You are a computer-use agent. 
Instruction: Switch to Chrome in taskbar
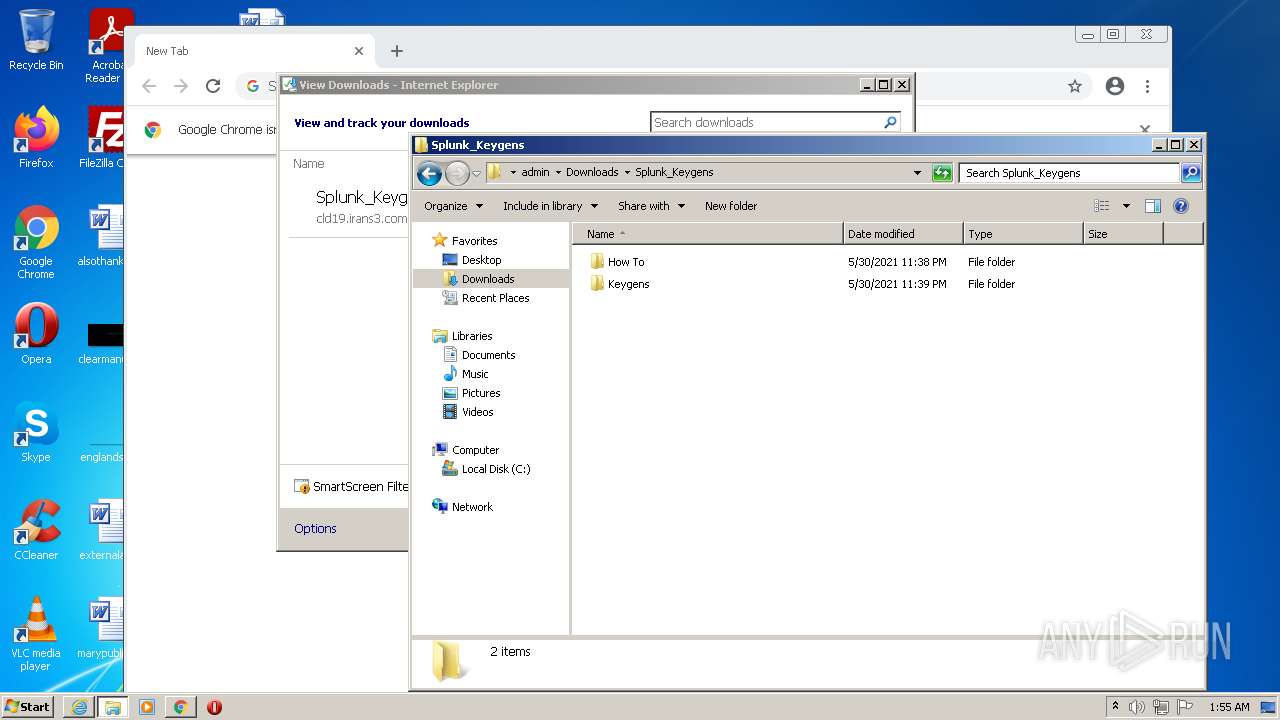click(x=181, y=707)
